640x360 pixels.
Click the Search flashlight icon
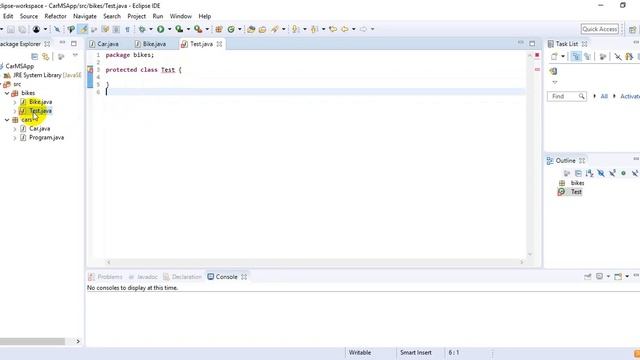275,29
